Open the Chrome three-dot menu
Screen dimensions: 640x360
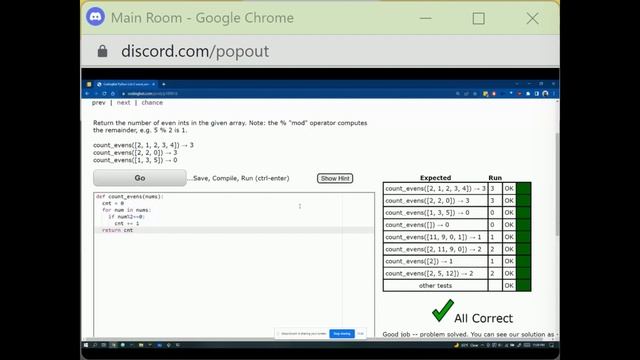553,93
